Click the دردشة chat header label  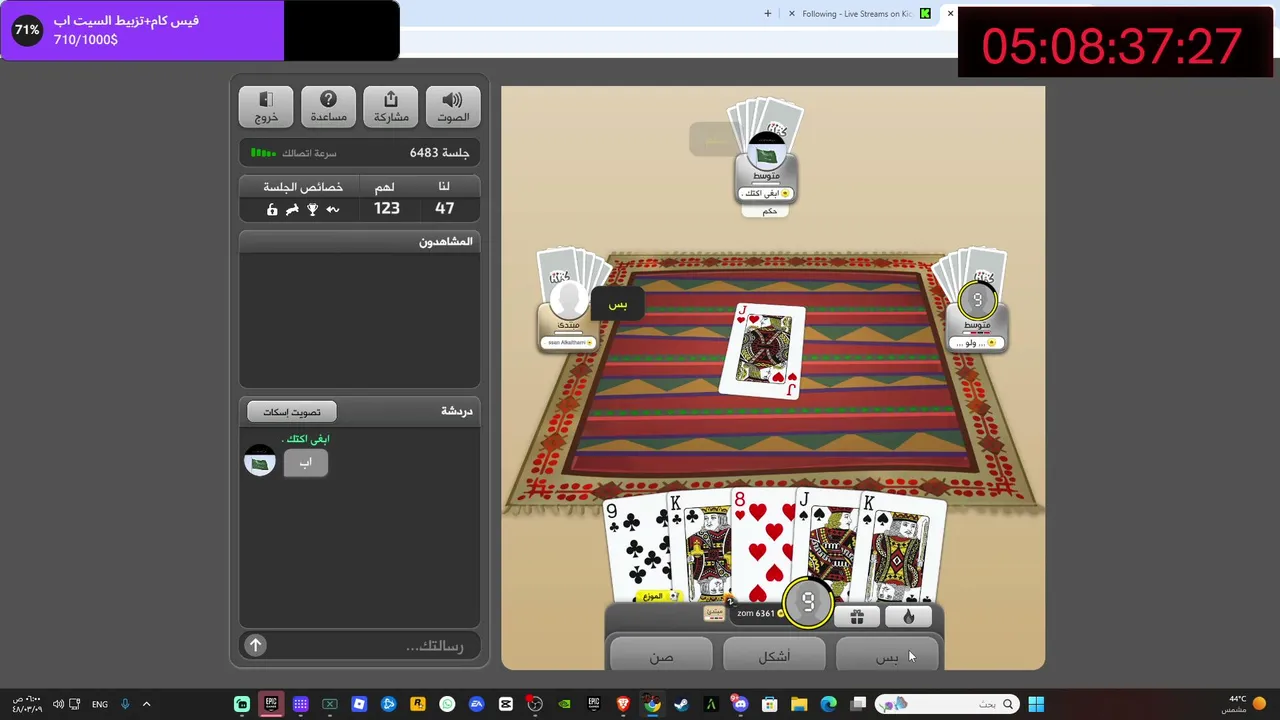click(456, 411)
